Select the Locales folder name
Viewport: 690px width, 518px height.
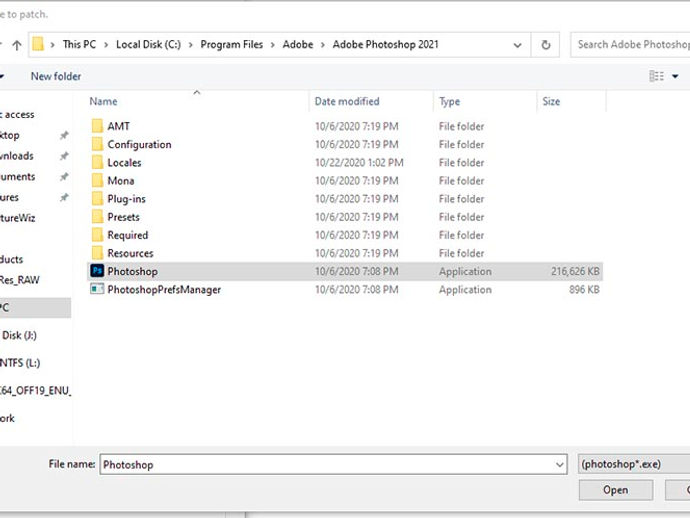pos(124,163)
